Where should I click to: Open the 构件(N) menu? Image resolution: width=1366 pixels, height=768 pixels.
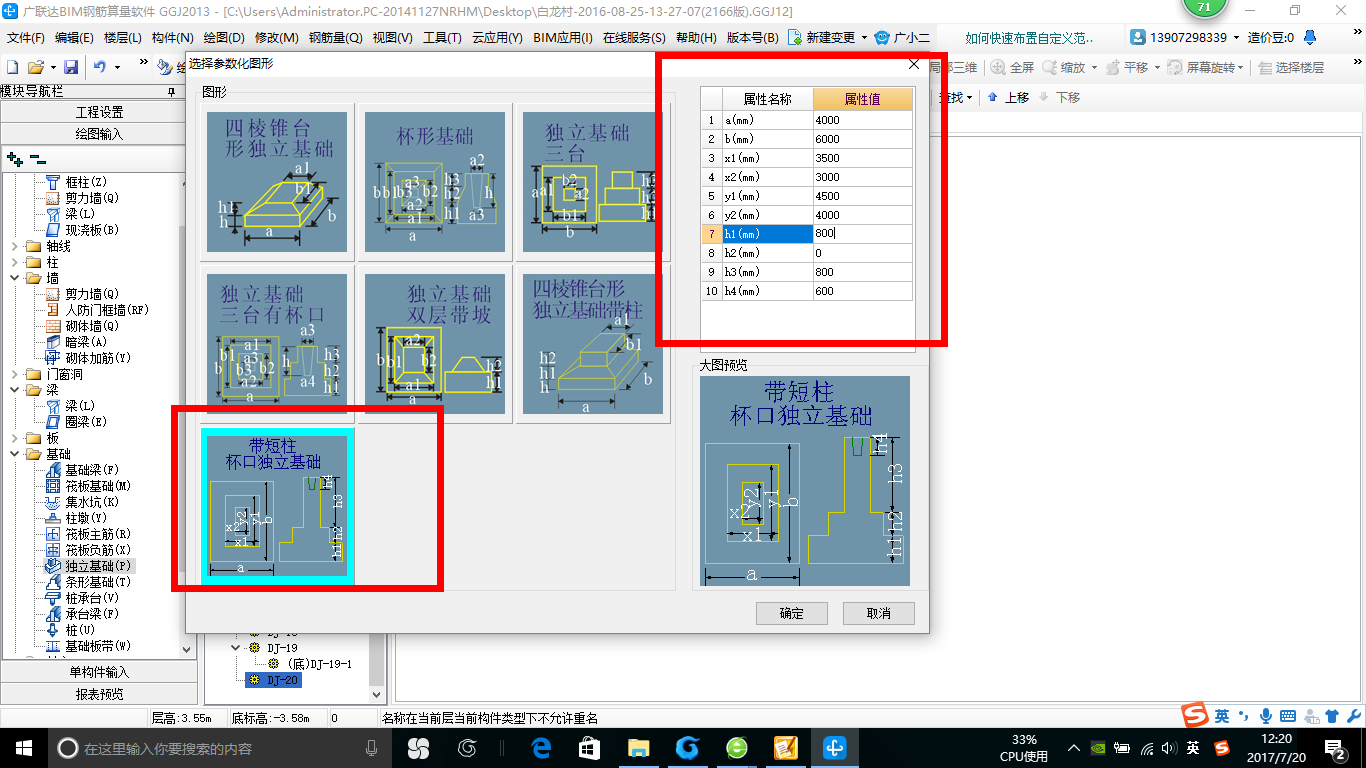tap(172, 38)
